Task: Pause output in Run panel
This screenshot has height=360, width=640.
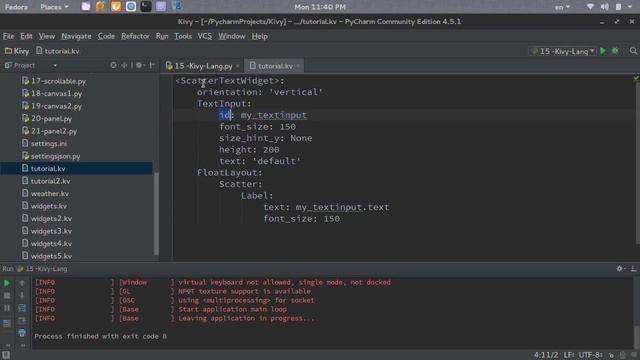Action: coord(7,308)
